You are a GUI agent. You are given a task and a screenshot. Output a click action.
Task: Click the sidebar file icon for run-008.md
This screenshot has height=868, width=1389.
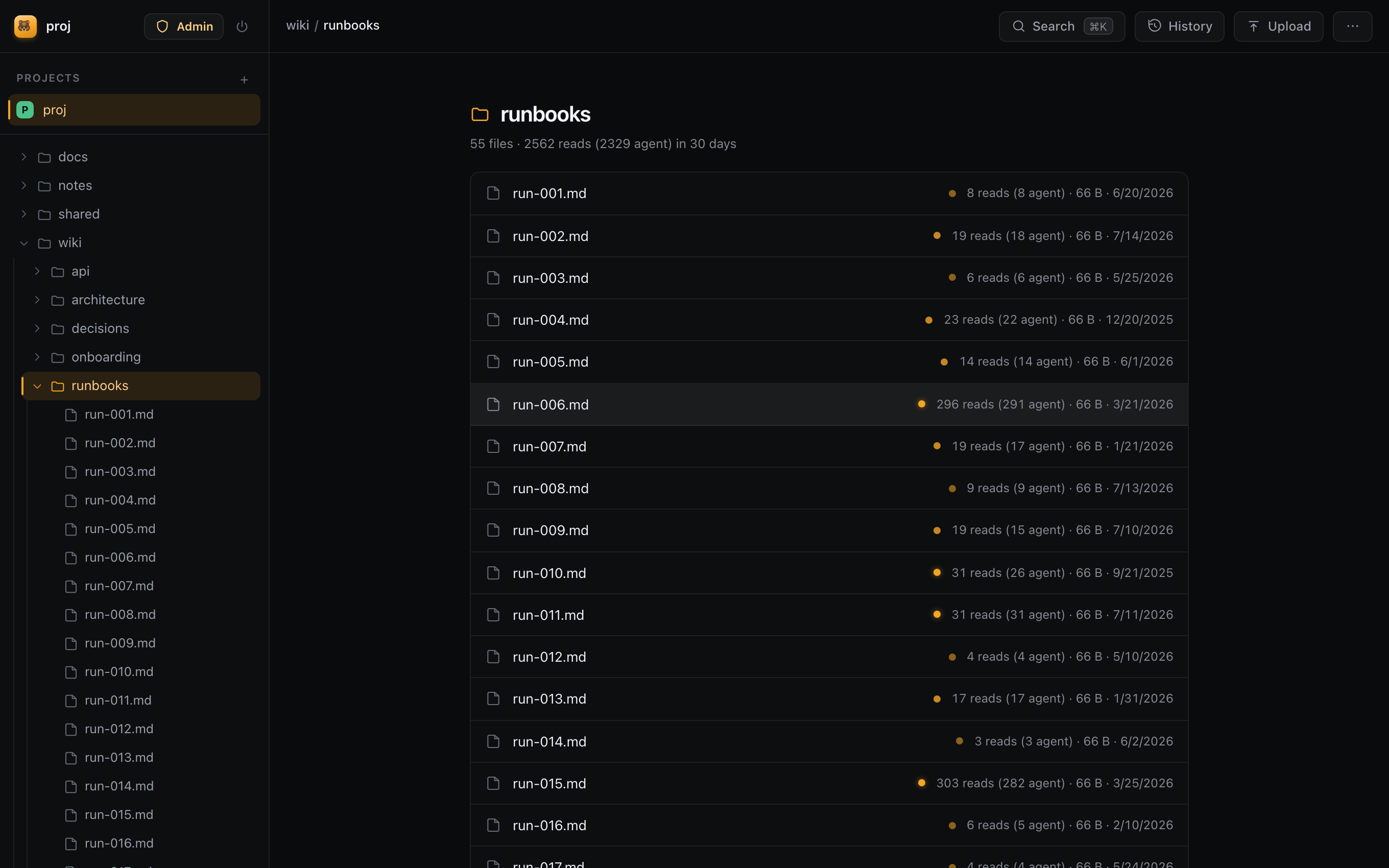(x=70, y=615)
